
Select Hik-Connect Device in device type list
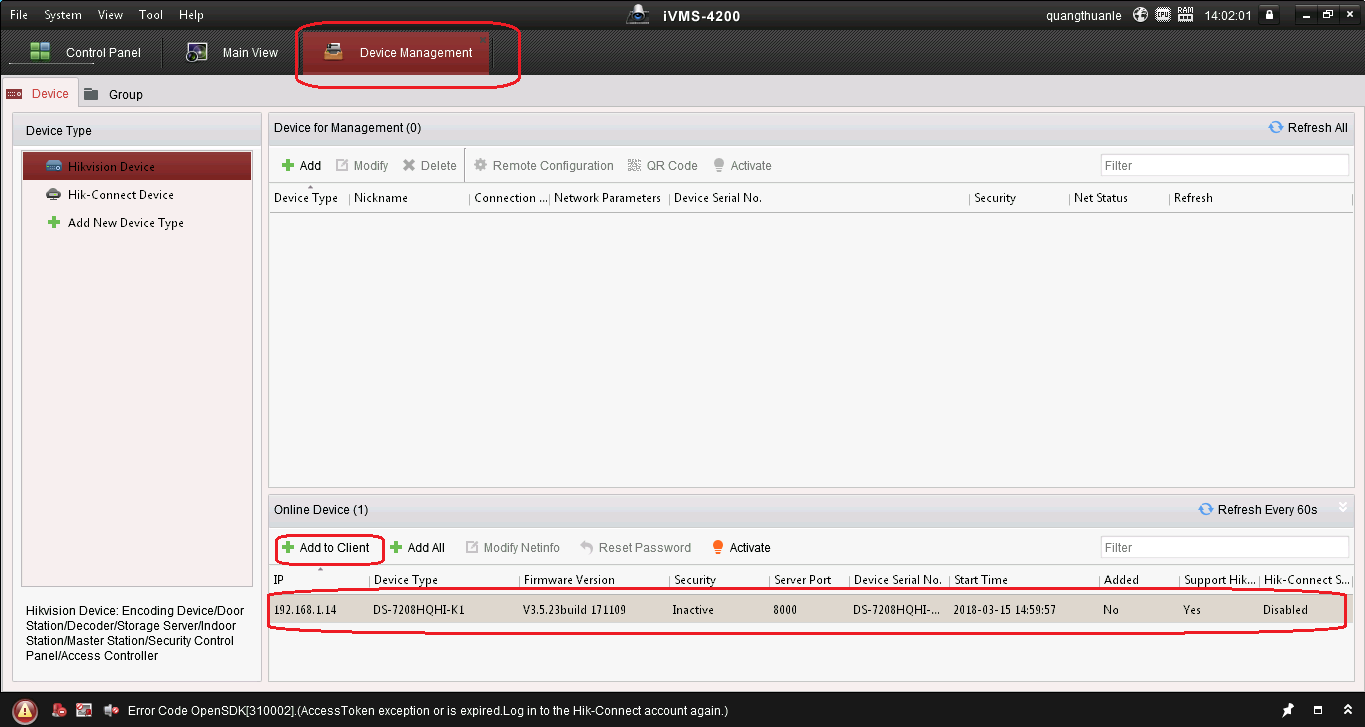click(x=120, y=195)
